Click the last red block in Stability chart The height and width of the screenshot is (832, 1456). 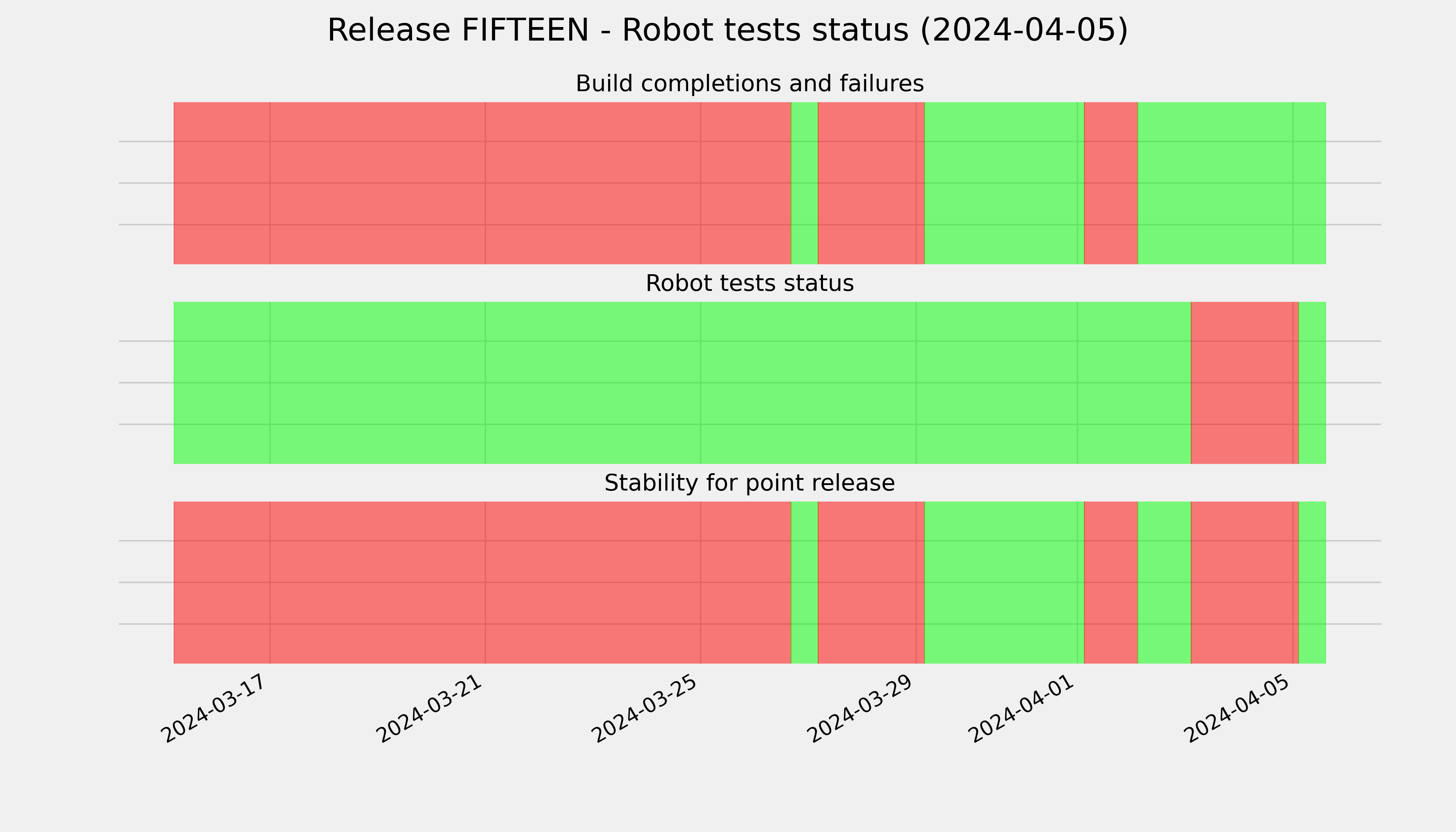(x=1245, y=582)
